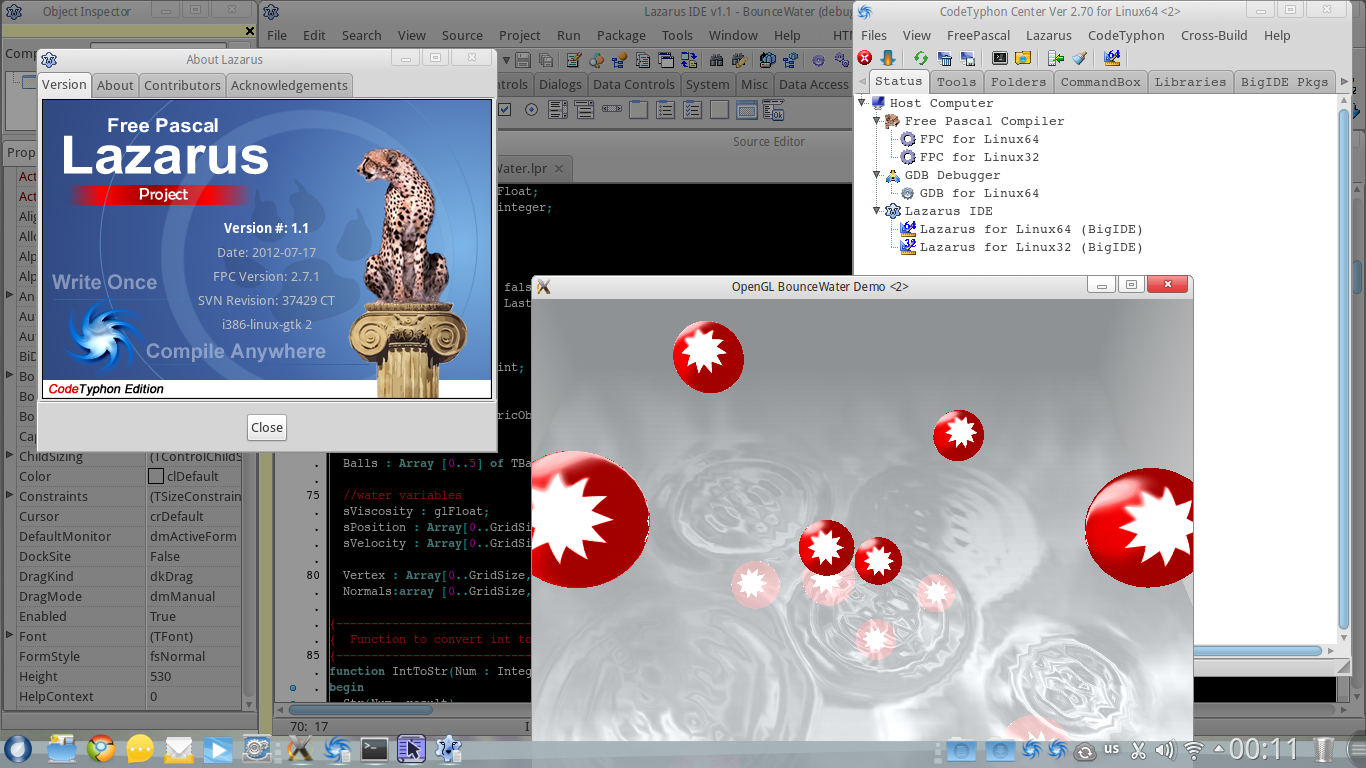Collapse Free Pascal Compiler tree node
This screenshot has width=1366, height=768.
click(x=877, y=120)
